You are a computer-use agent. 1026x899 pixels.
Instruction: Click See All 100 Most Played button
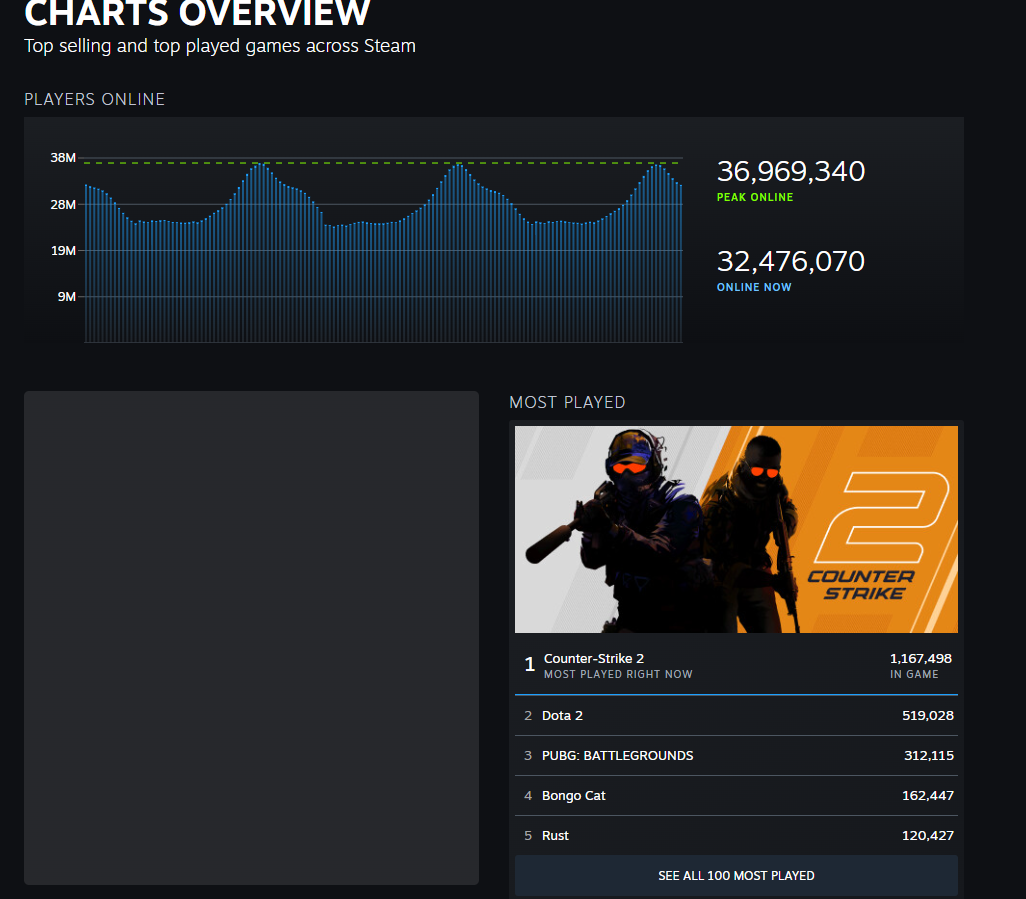[x=736, y=875]
